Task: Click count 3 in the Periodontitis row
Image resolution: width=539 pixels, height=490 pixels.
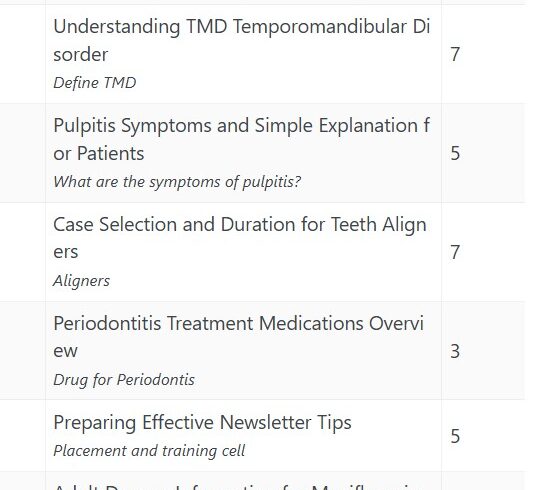Action: (x=455, y=351)
